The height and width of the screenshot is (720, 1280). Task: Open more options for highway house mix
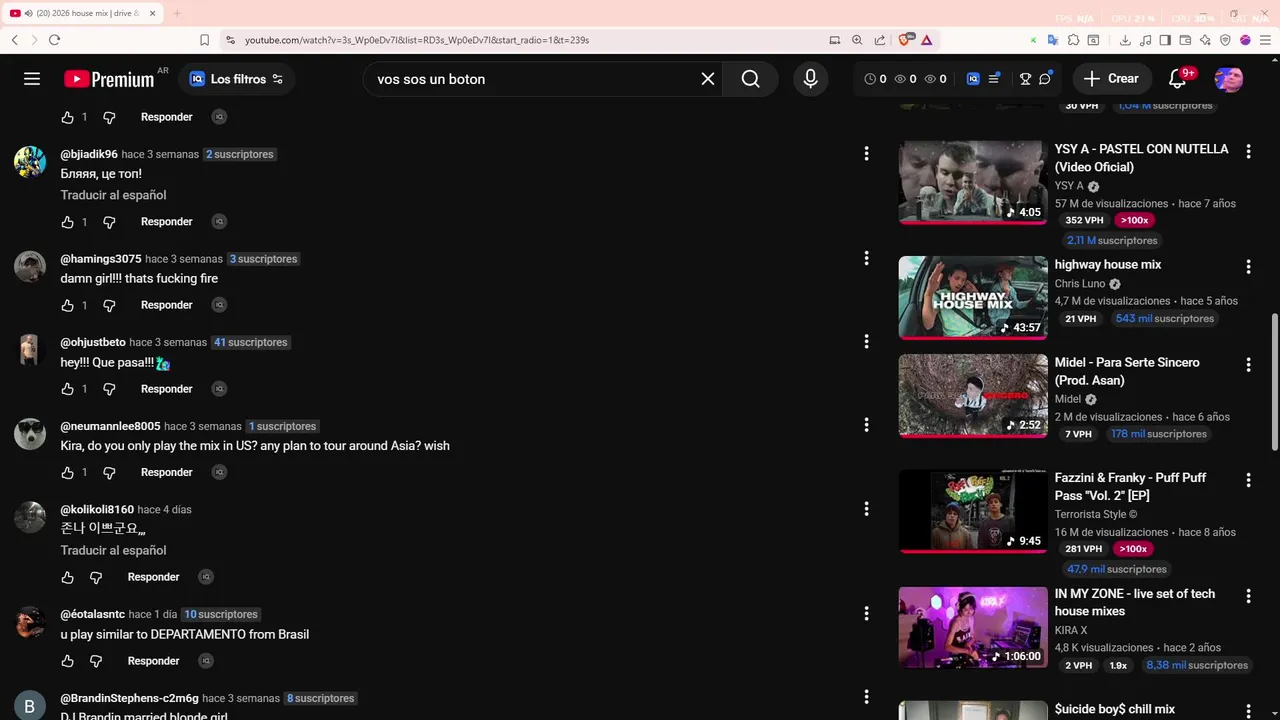click(1248, 267)
